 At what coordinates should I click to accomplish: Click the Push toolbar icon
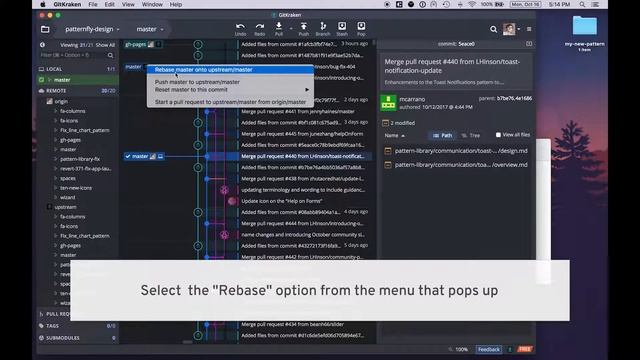click(x=304, y=29)
